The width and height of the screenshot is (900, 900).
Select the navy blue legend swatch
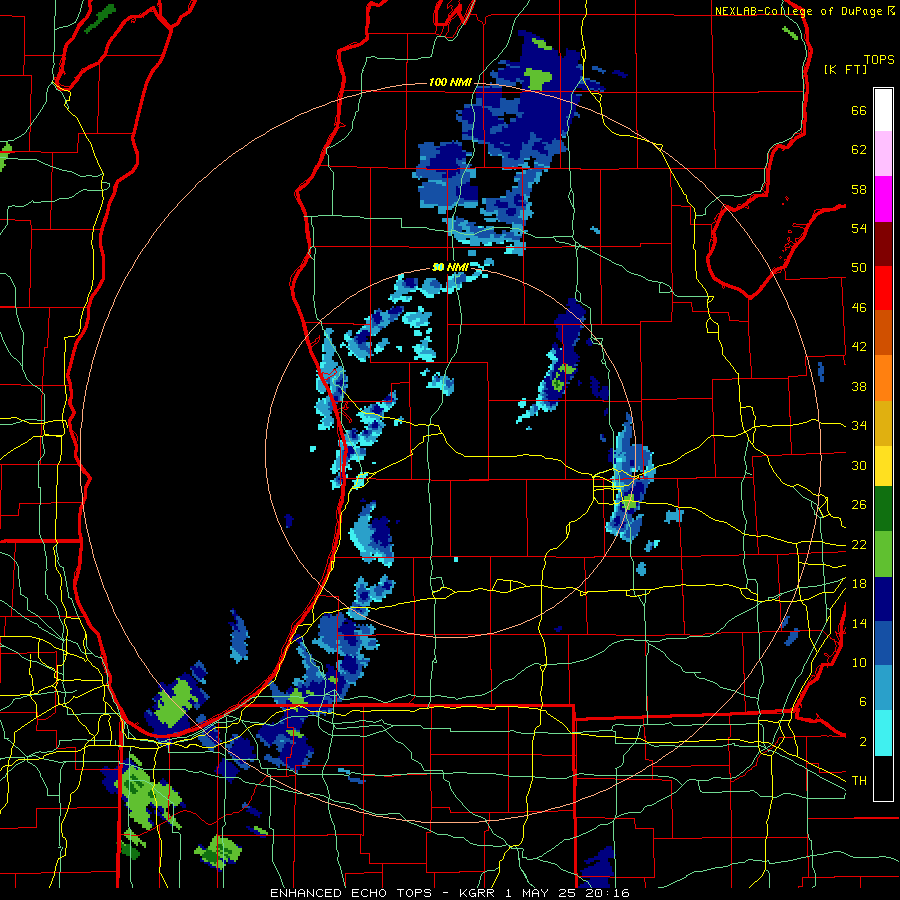point(883,599)
